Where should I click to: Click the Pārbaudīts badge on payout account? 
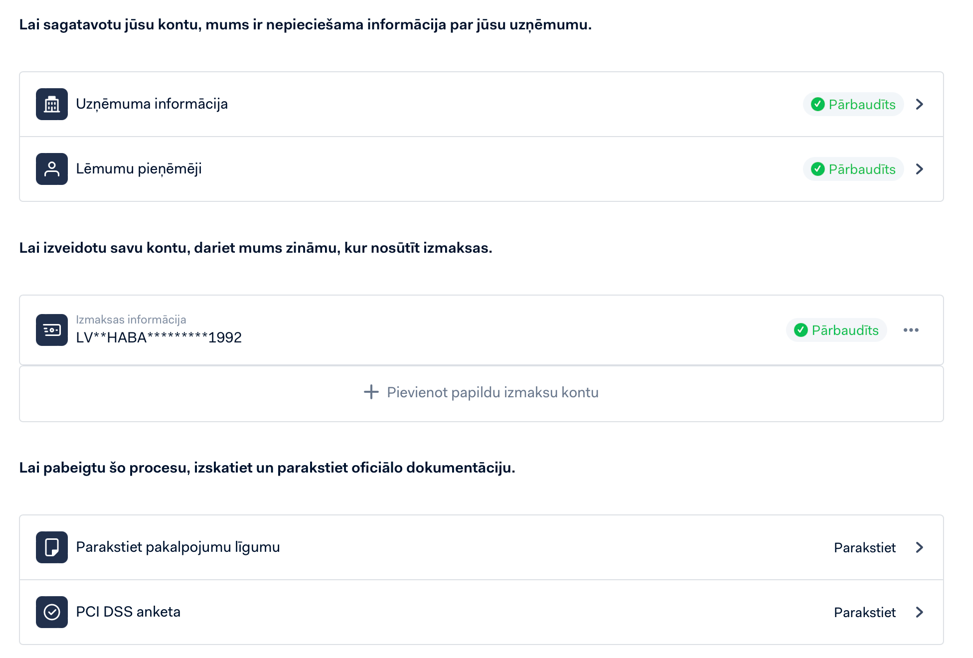836,330
